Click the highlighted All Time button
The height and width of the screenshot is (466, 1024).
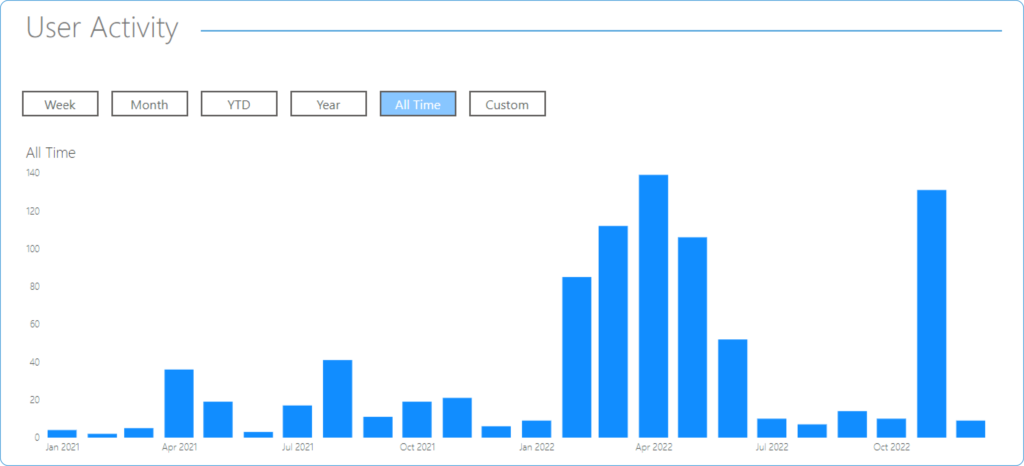pyautogui.click(x=418, y=104)
